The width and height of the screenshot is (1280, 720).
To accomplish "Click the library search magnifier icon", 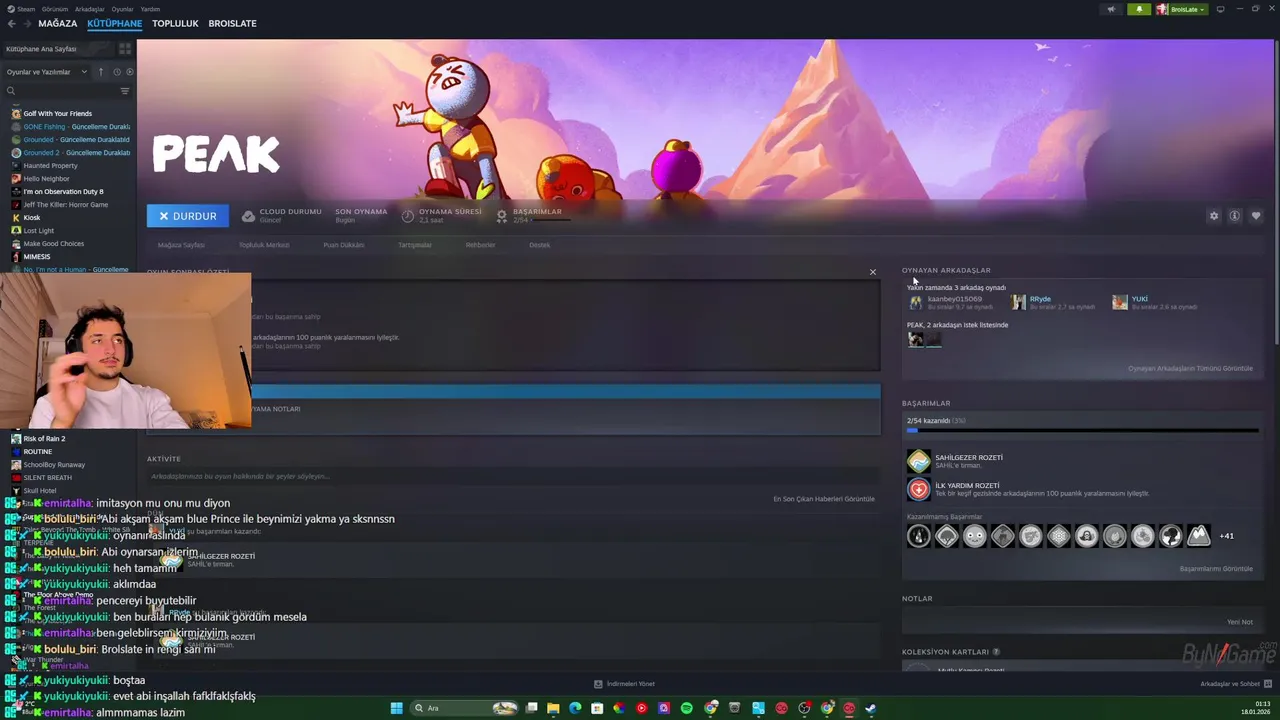I will coord(11,91).
